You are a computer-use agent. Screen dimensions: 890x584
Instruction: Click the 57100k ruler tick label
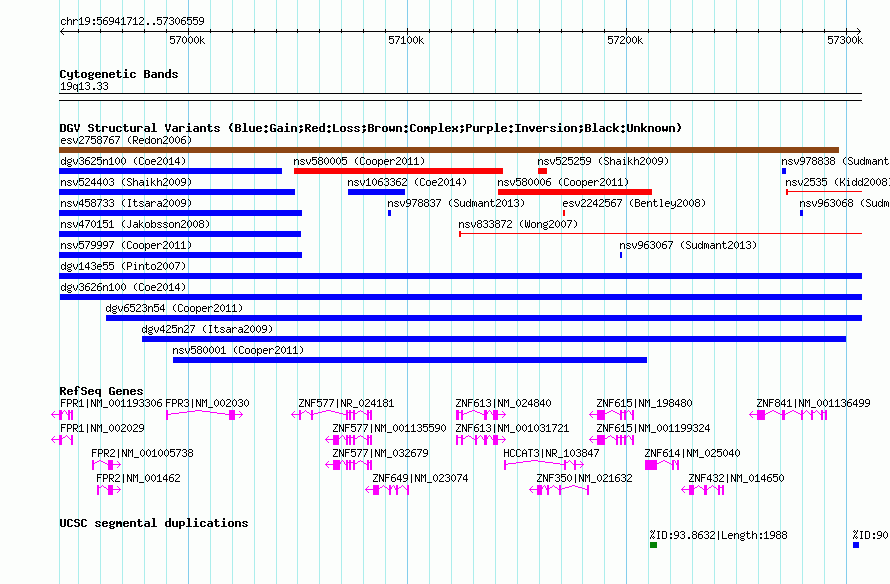pyautogui.click(x=406, y=40)
